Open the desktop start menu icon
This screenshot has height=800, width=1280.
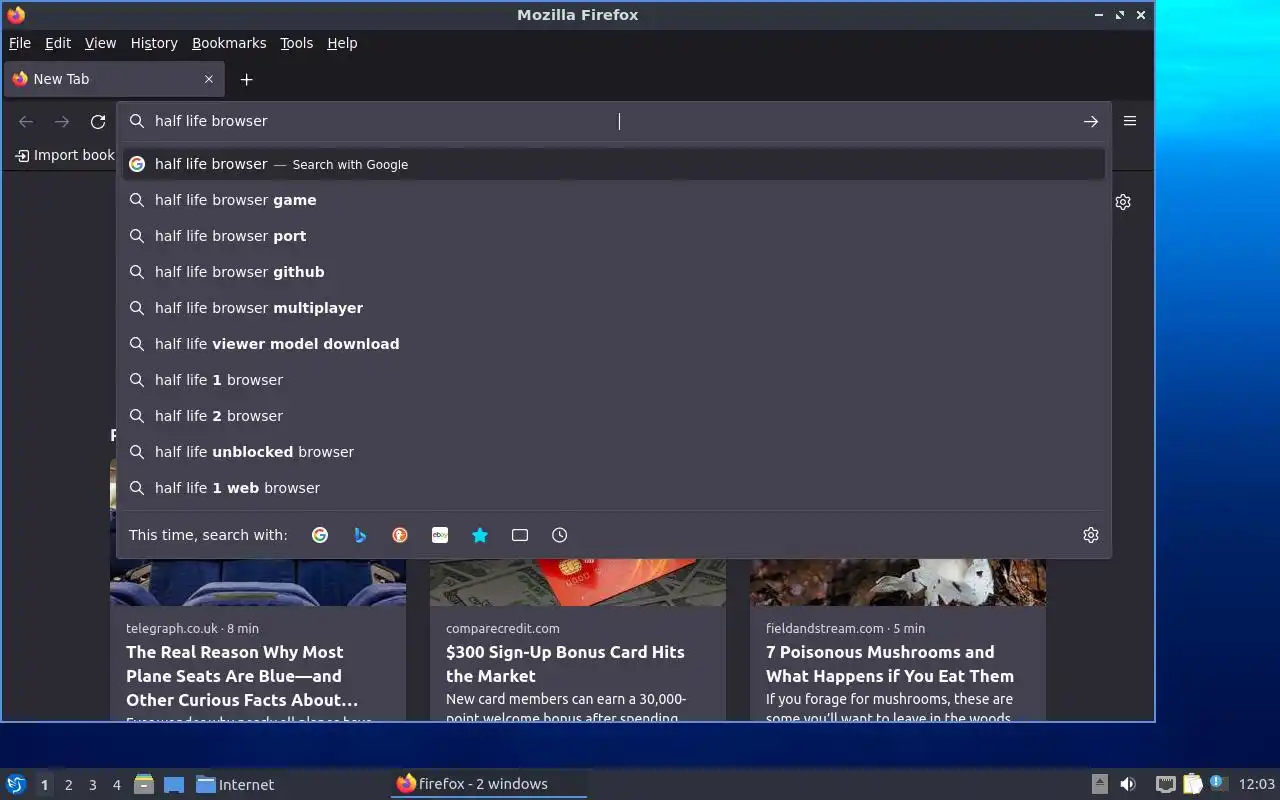pyautogui.click(x=16, y=784)
